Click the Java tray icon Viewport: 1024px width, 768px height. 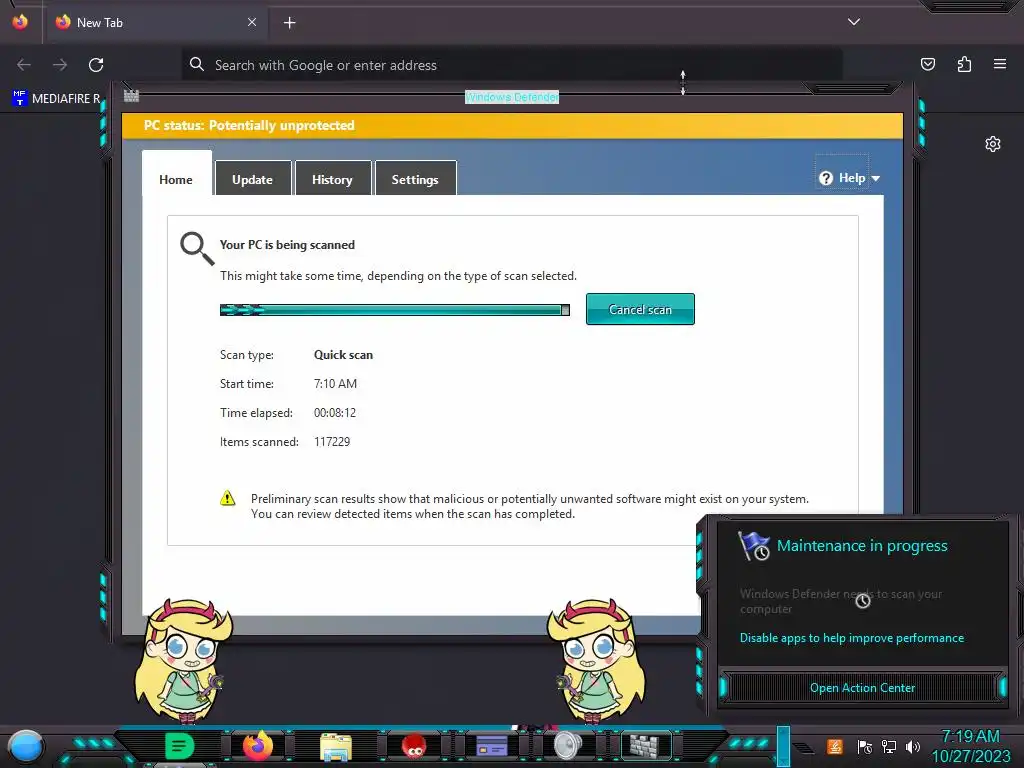(834, 746)
